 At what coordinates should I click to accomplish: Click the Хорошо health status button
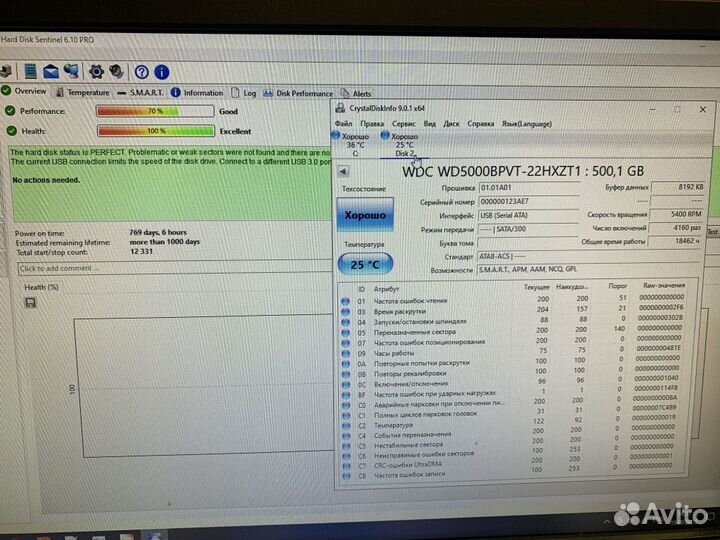pyautogui.click(x=365, y=214)
